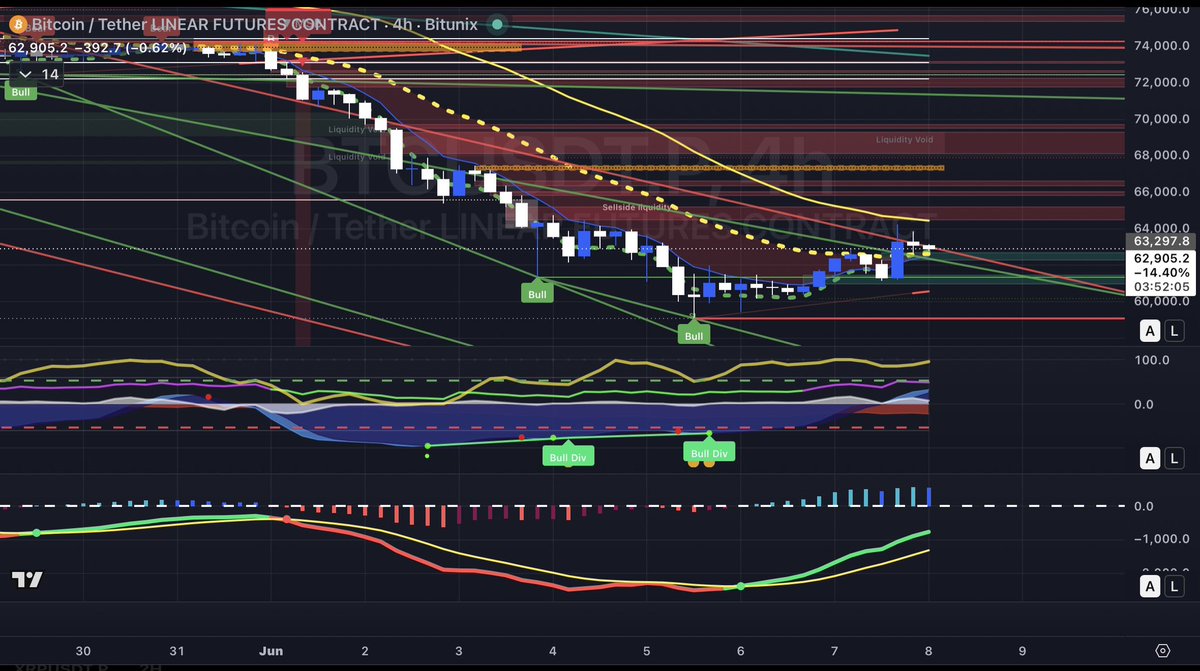Viewport: 1200px width, 671px height.
Task: Click the TradingView logo
Action: click(x=27, y=580)
